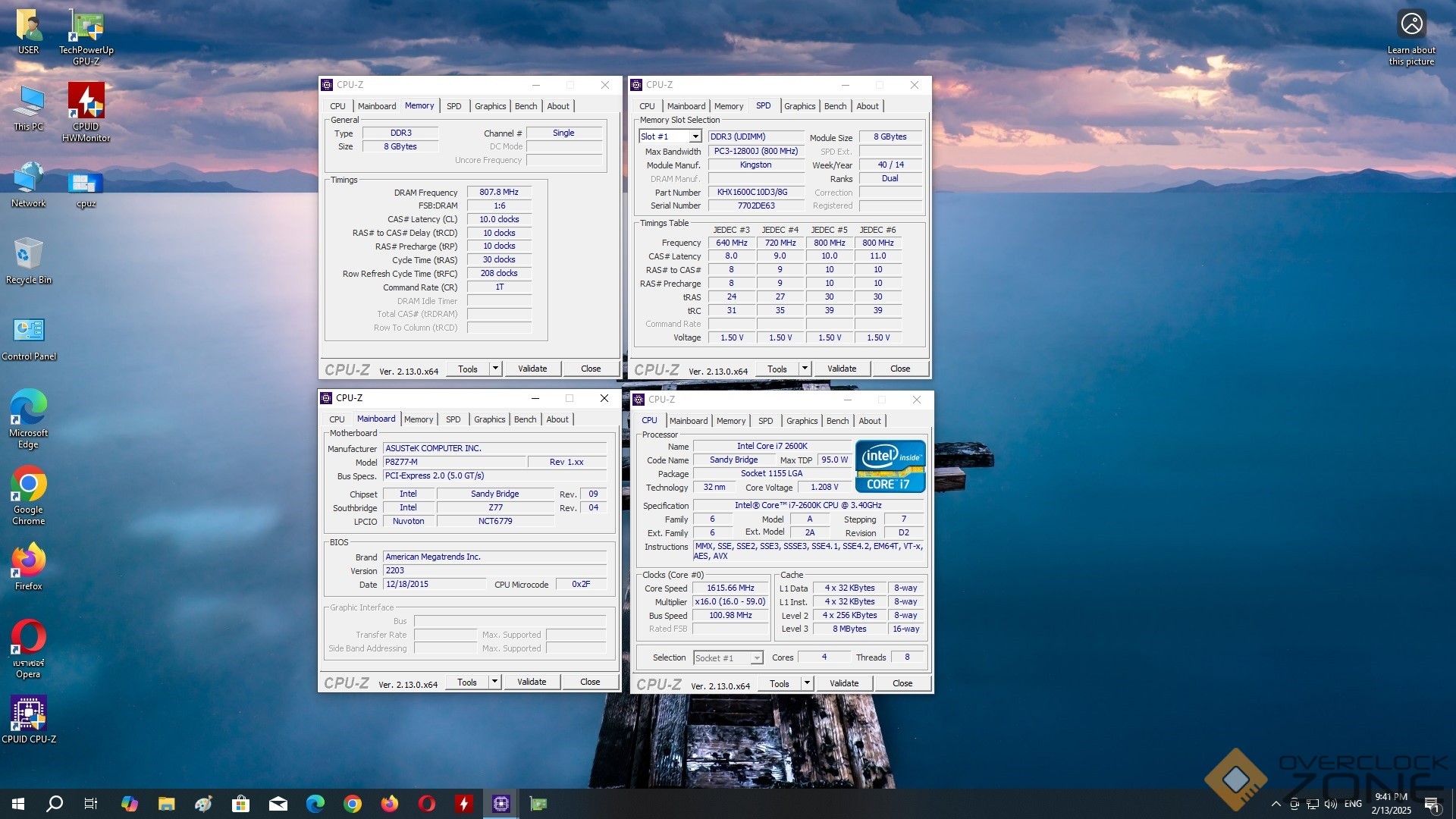Launch CPUID HWMonitor desktop shortcut
The image size is (1456, 819).
(86, 112)
